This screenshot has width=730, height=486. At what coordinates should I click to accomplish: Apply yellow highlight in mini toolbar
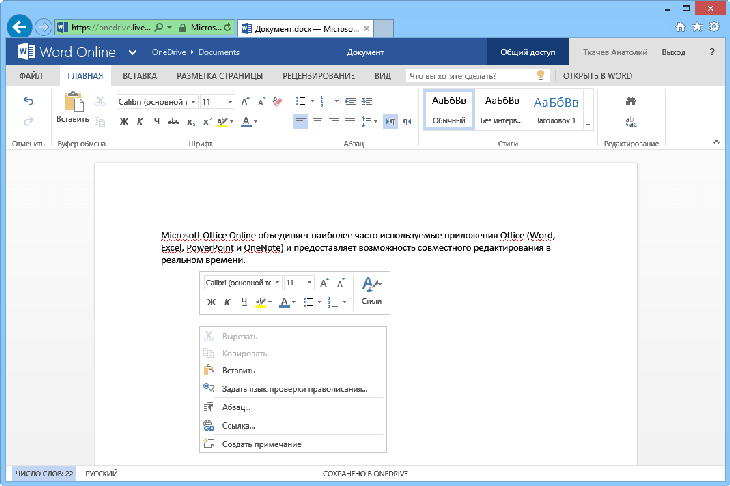pyautogui.click(x=260, y=302)
